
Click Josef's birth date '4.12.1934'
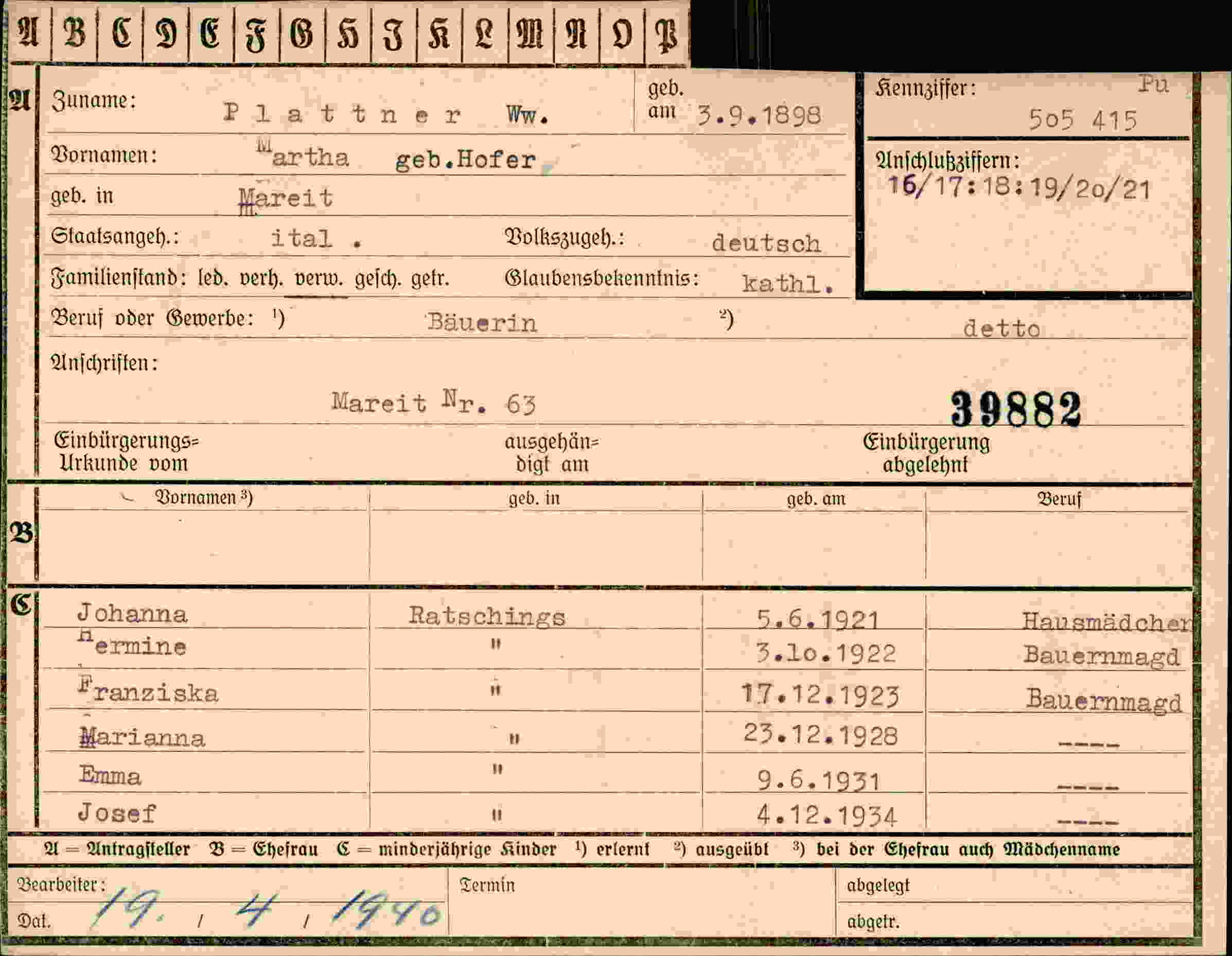point(826,815)
